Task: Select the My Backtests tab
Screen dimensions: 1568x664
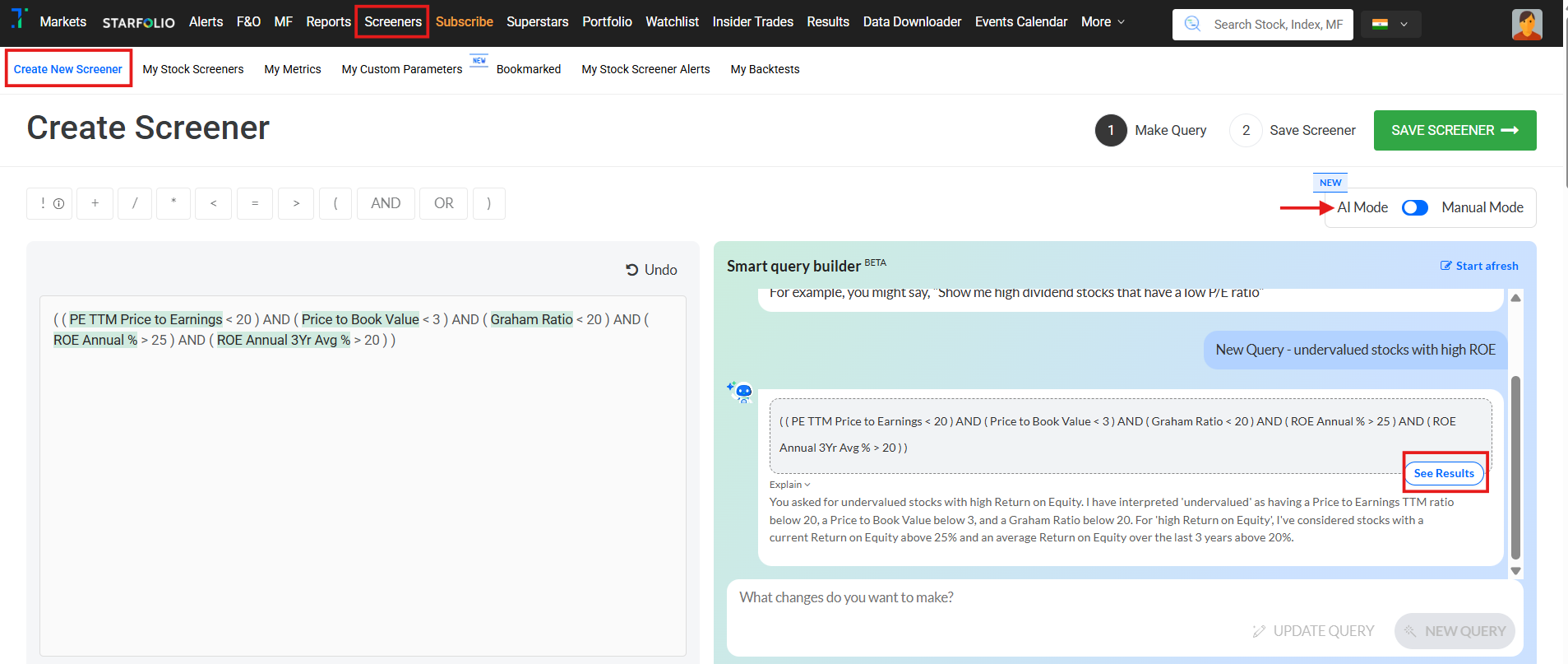Action: [765, 69]
